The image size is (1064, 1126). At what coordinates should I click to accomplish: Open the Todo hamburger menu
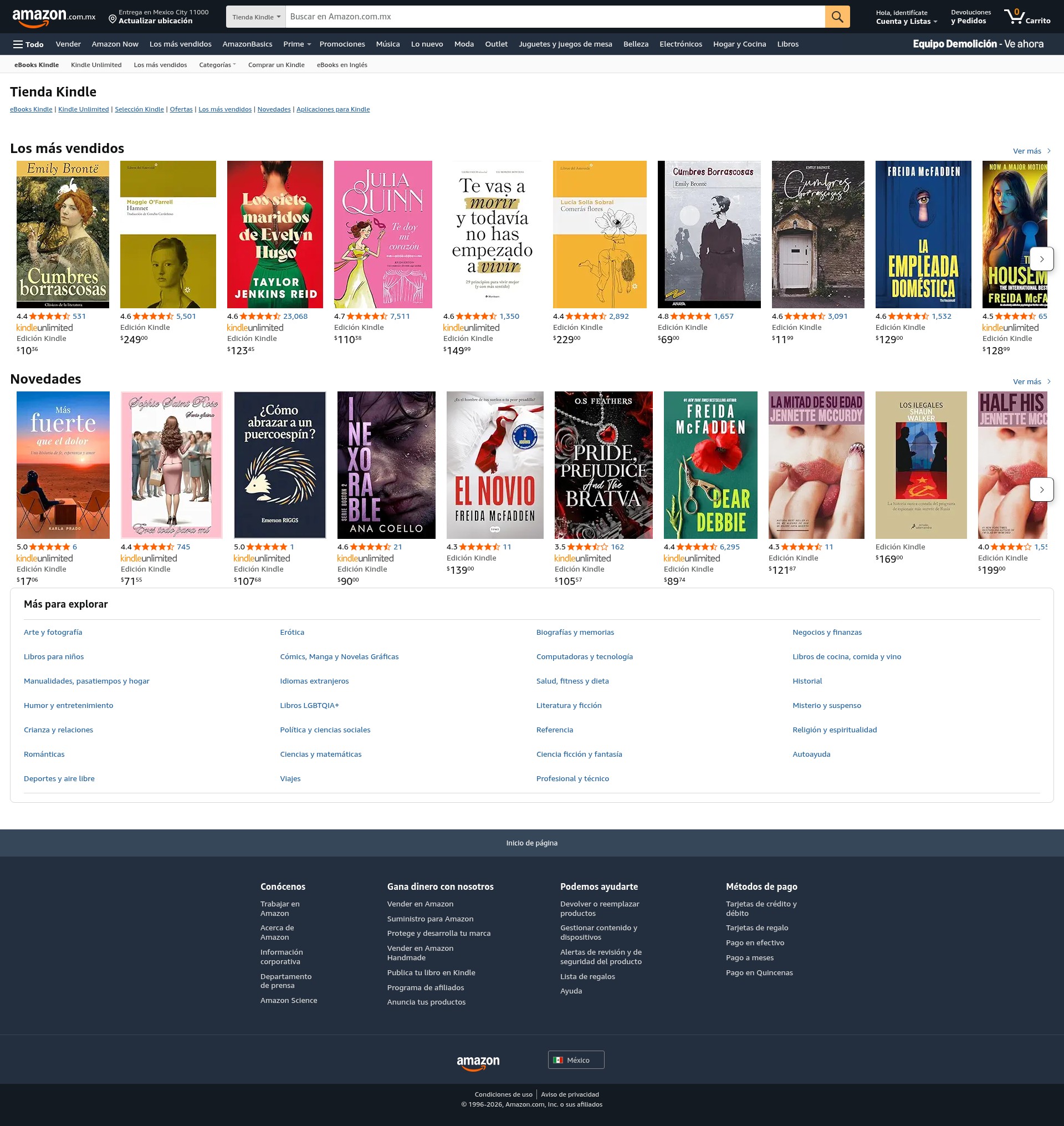[28, 44]
